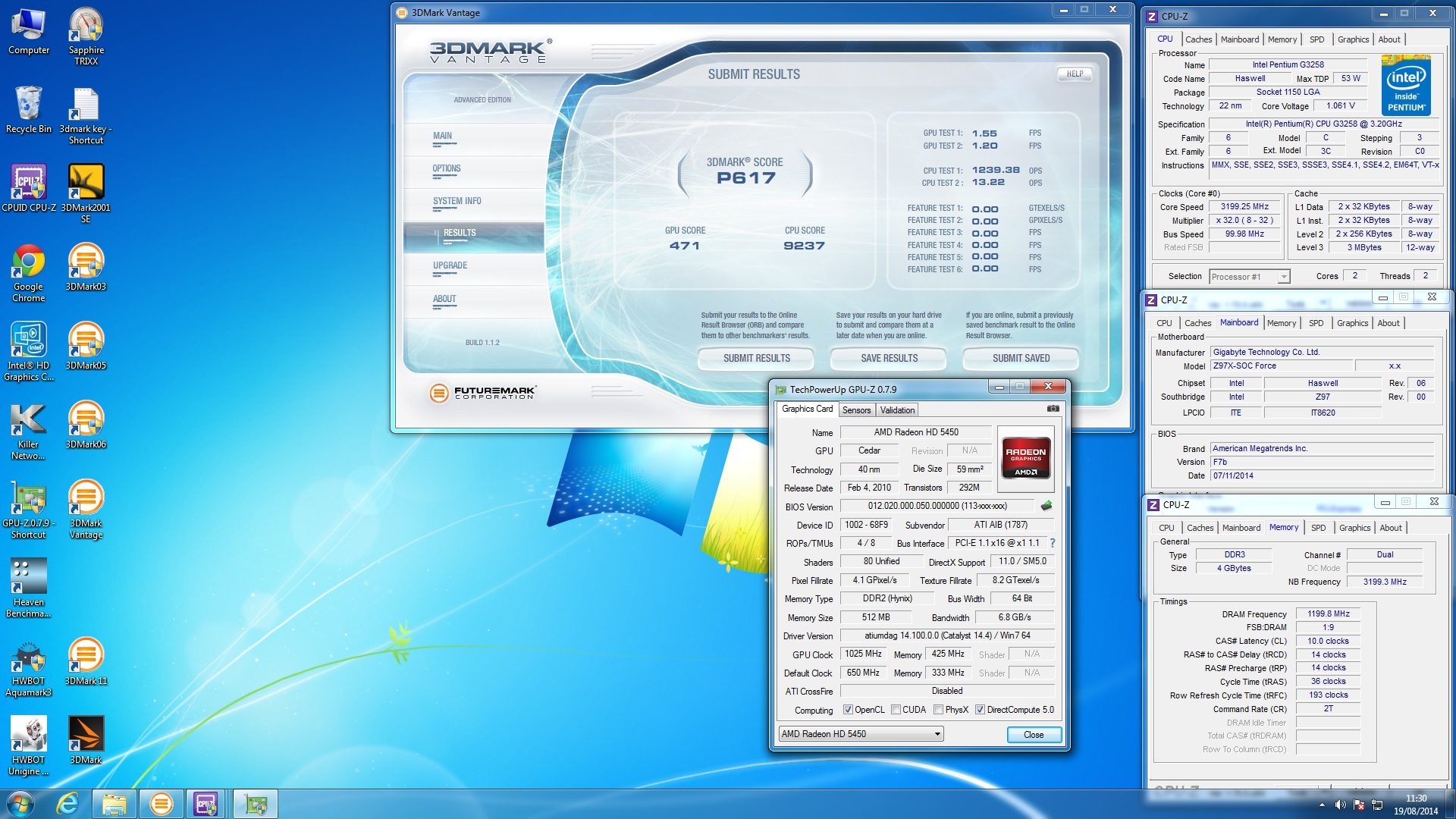Open Windows Start button
The image size is (1456, 819).
(20, 804)
